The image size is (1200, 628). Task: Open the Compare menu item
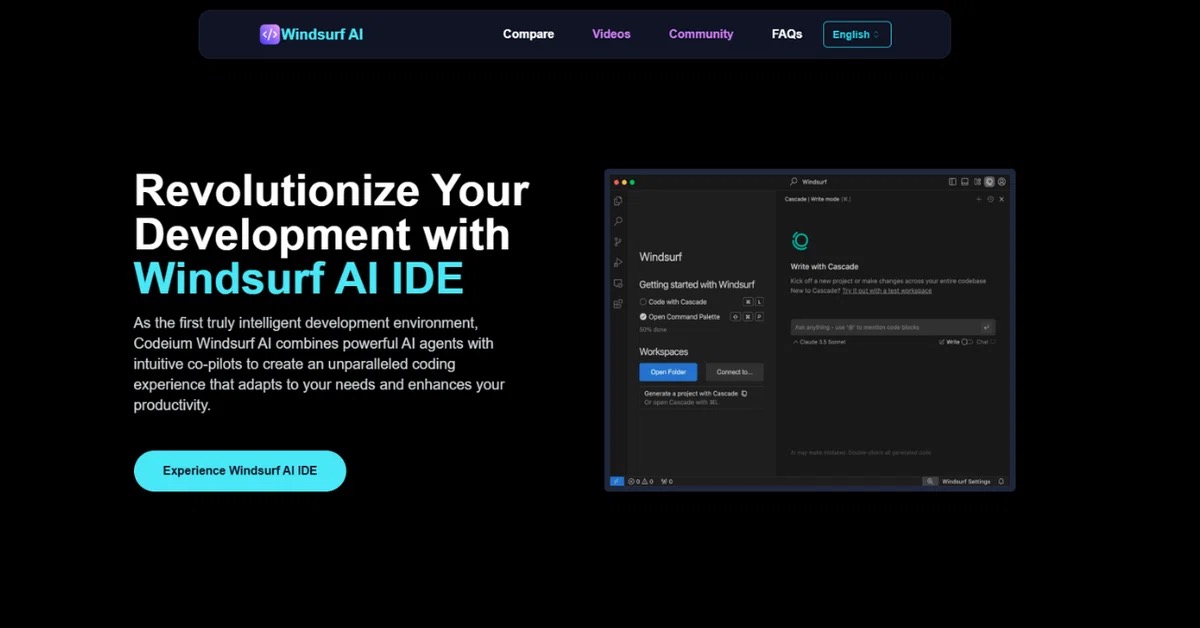point(528,34)
